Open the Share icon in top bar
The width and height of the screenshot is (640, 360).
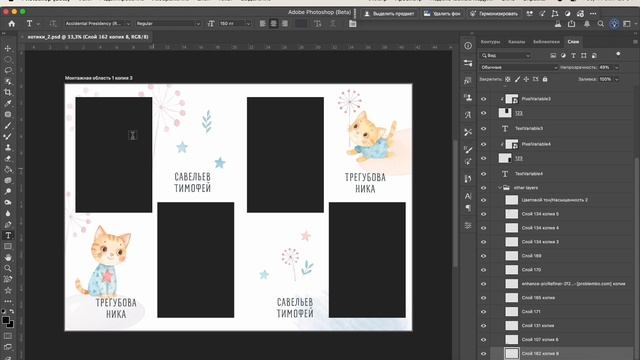pos(571,24)
